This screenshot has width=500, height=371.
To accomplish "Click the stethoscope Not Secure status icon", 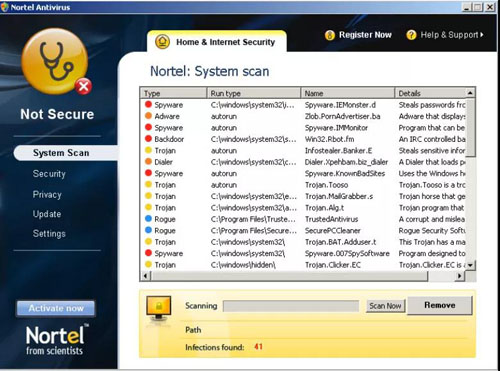I will (x=55, y=61).
